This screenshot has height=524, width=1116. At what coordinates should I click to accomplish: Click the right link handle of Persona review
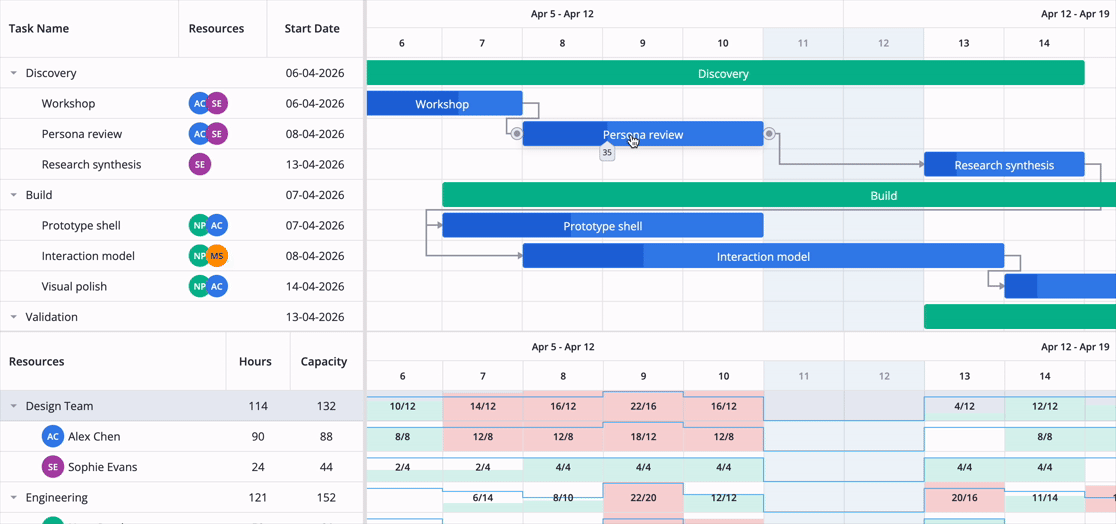pos(769,134)
